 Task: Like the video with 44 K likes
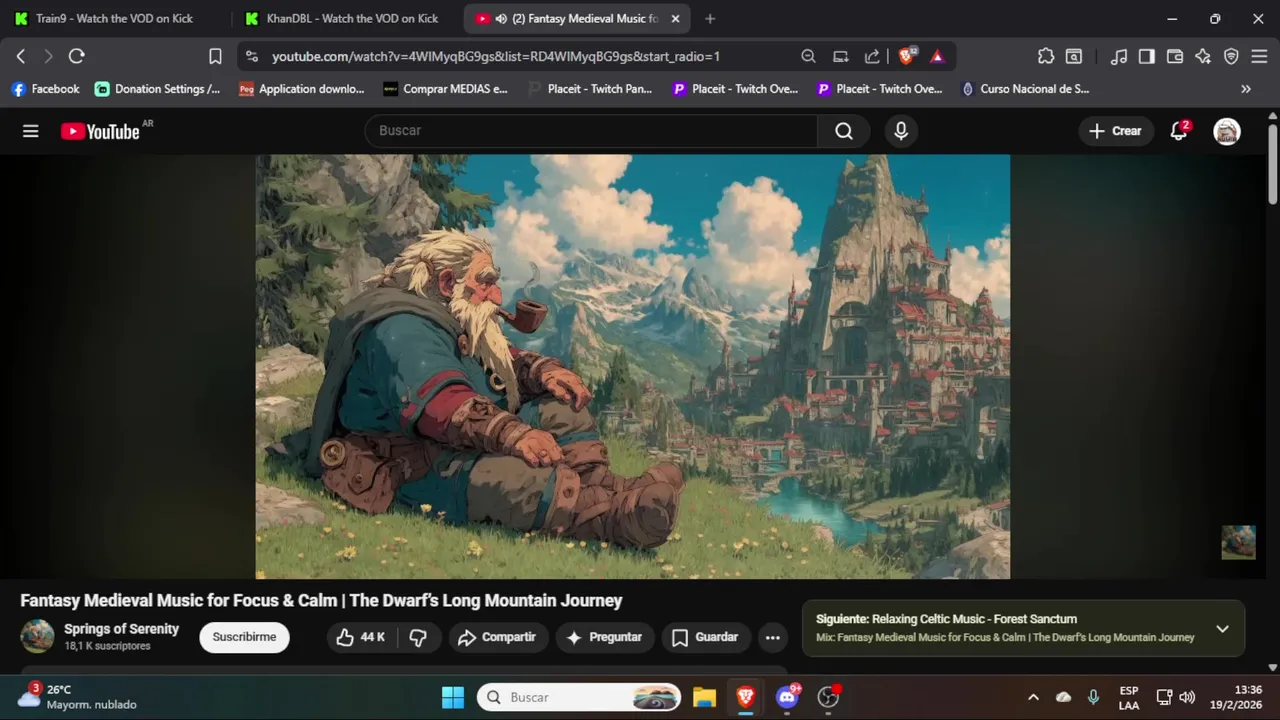click(361, 637)
